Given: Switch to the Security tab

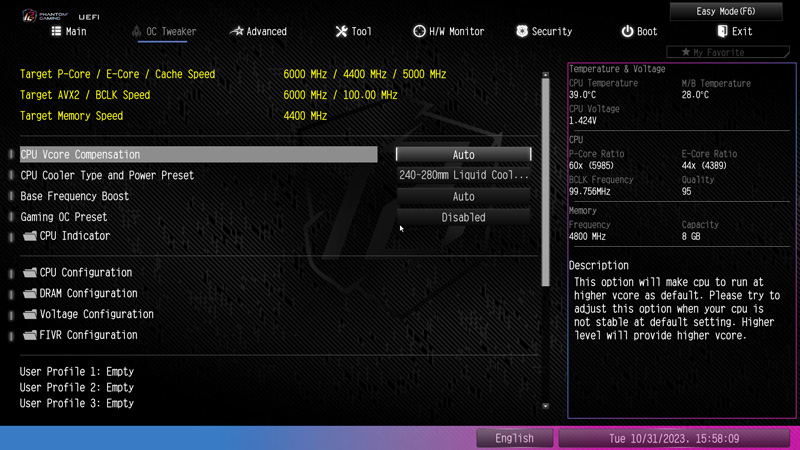Looking at the screenshot, I should coord(544,32).
